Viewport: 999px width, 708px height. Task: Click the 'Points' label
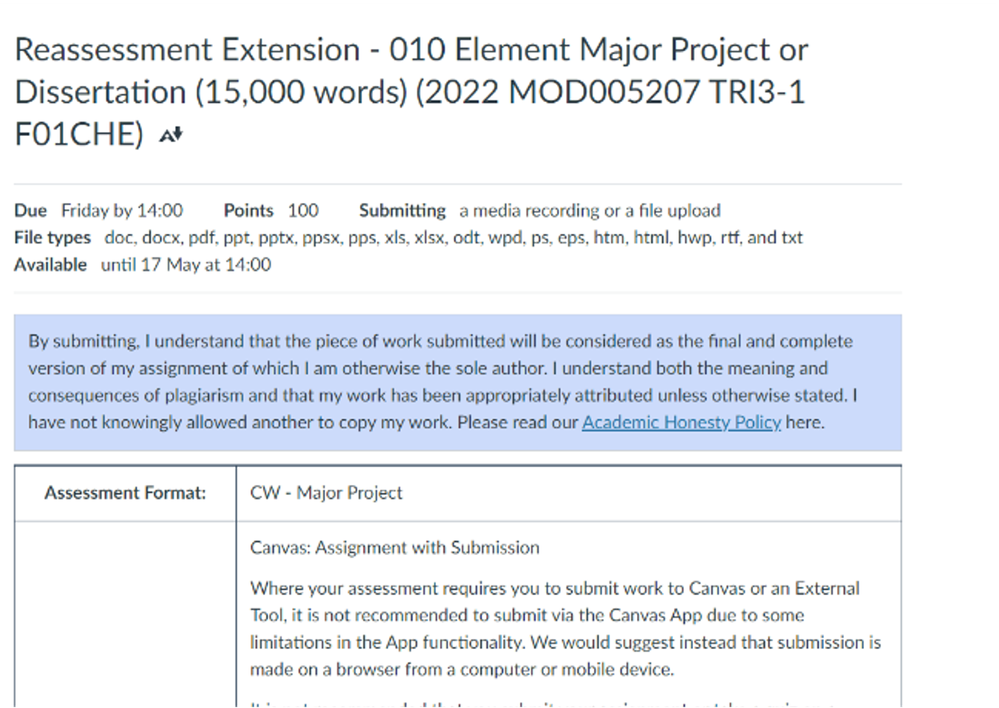coord(248,210)
